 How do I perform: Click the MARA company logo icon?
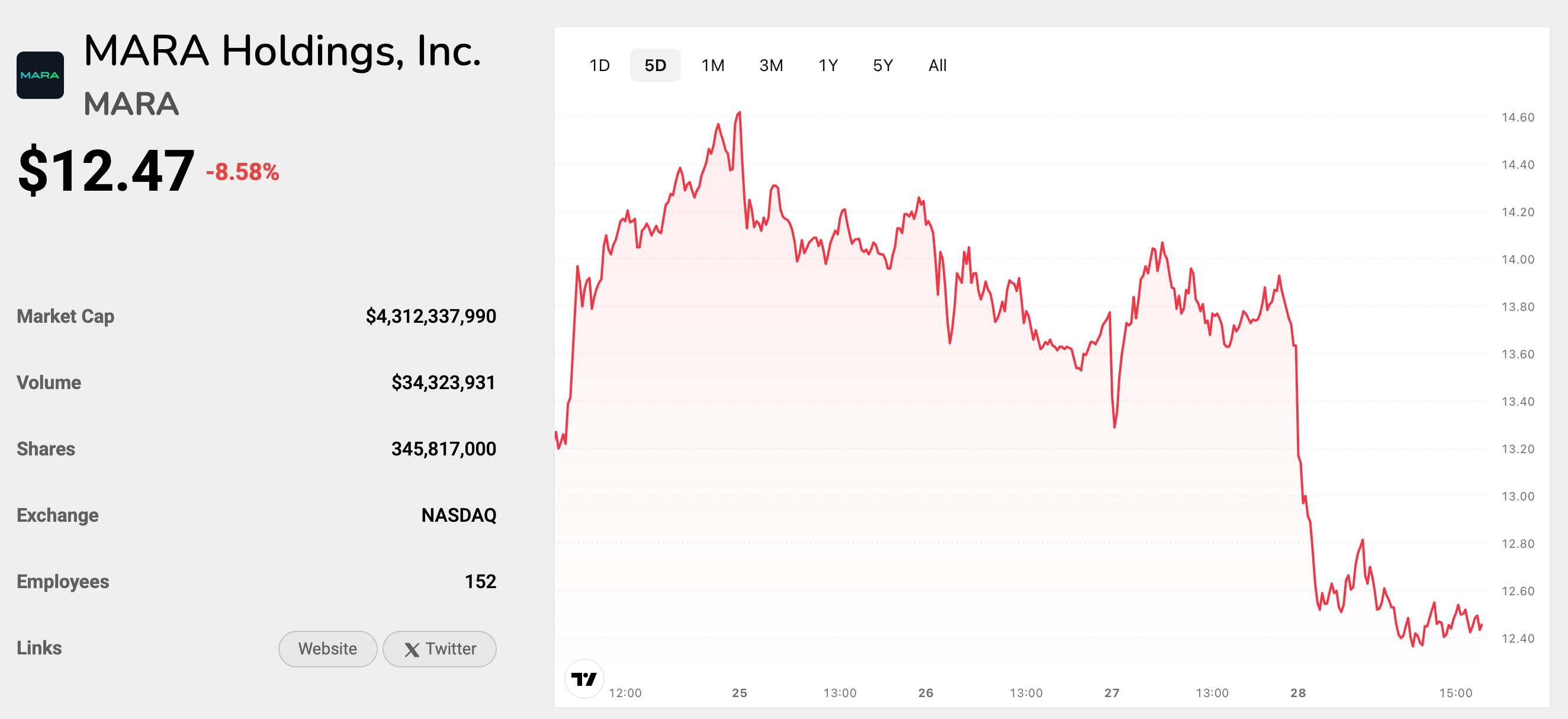pyautogui.click(x=40, y=75)
